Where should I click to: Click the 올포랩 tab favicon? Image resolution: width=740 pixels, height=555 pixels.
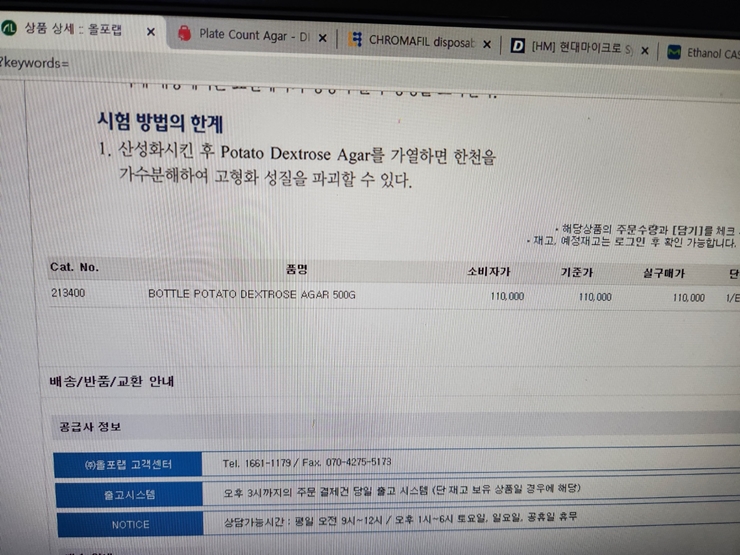pyautogui.click(x=9, y=29)
